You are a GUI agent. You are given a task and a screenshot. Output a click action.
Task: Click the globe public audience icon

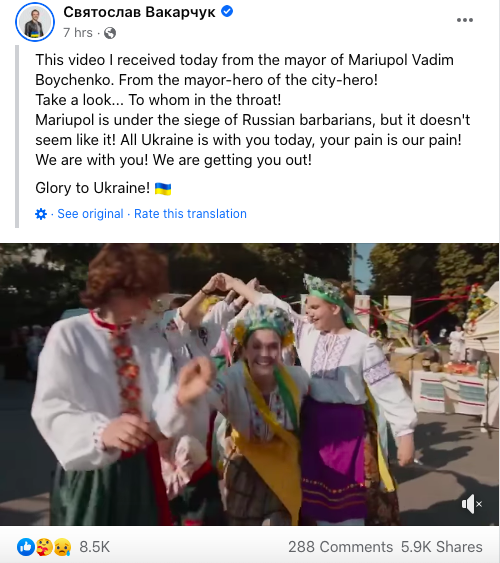110,33
